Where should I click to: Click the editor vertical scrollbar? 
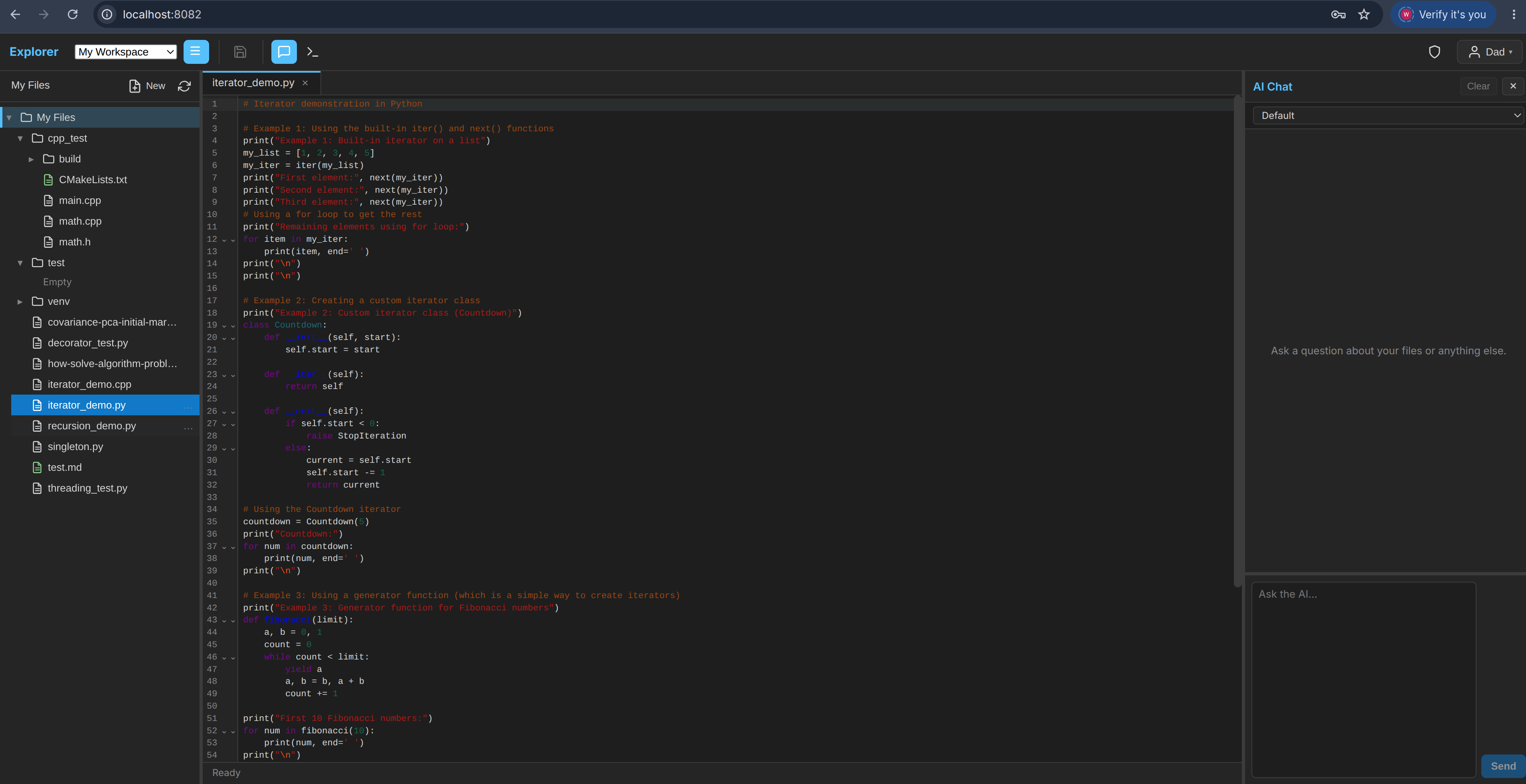[1237, 341]
